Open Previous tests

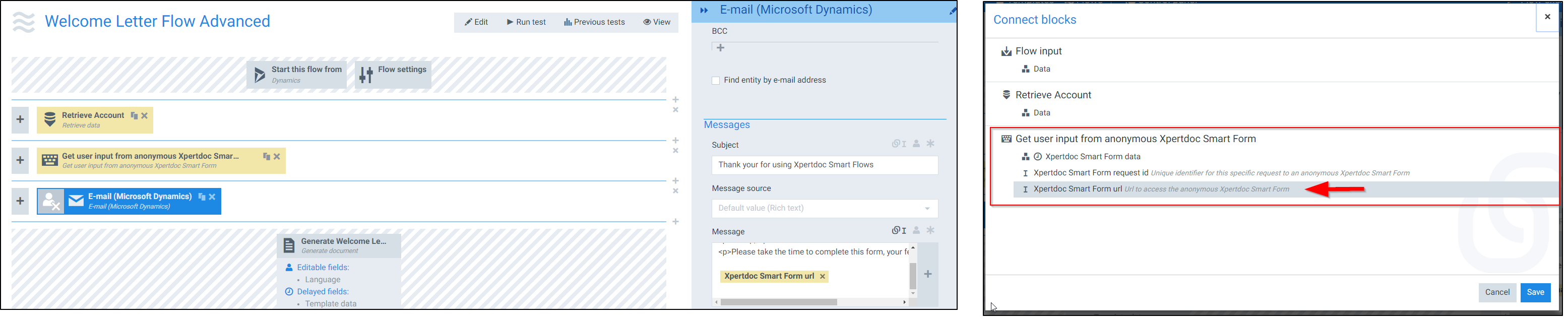(594, 23)
